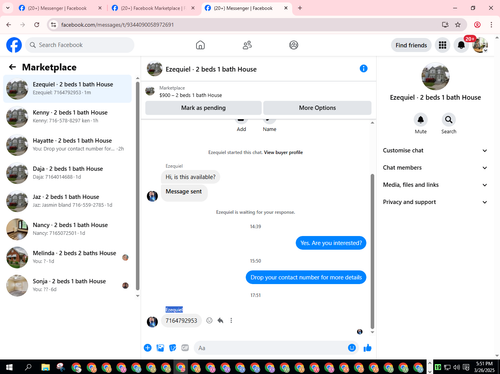Open the Facebook menu grid icon
Viewport: 500px width, 374px height.
point(442,45)
